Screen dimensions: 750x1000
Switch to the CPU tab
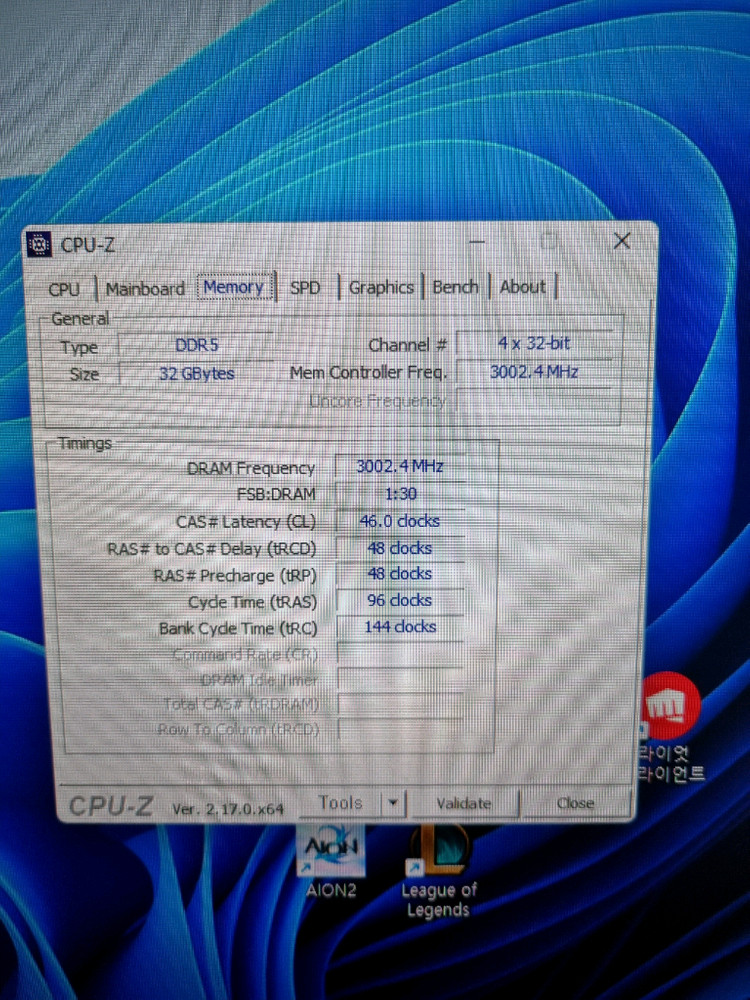64,289
